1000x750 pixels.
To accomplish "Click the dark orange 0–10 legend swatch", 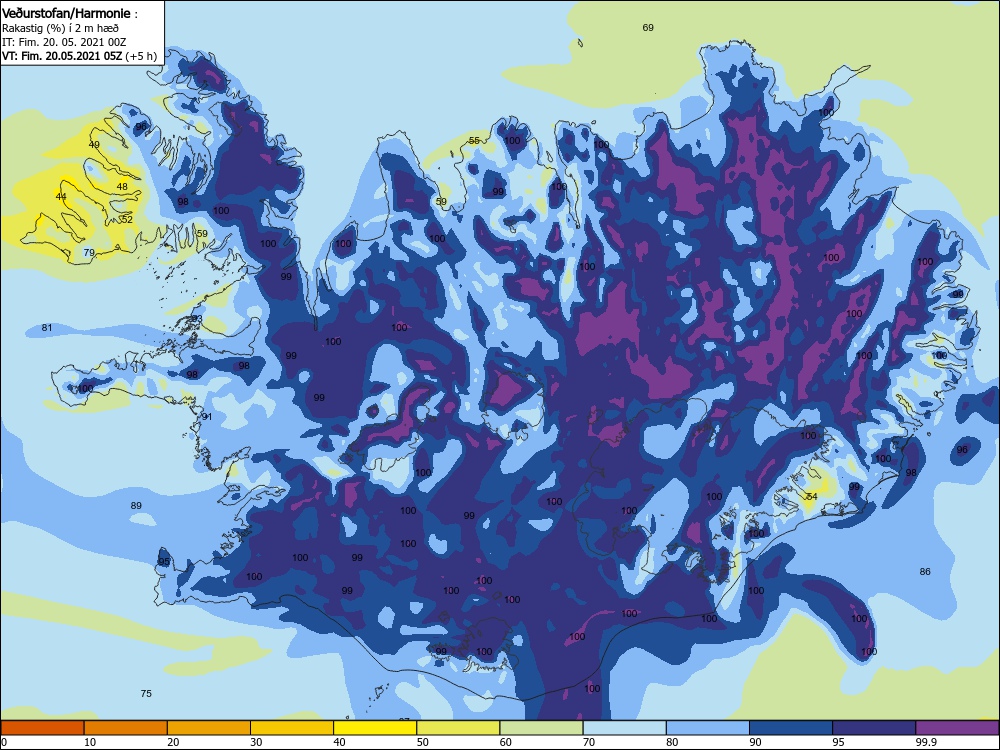I will click(x=42, y=728).
